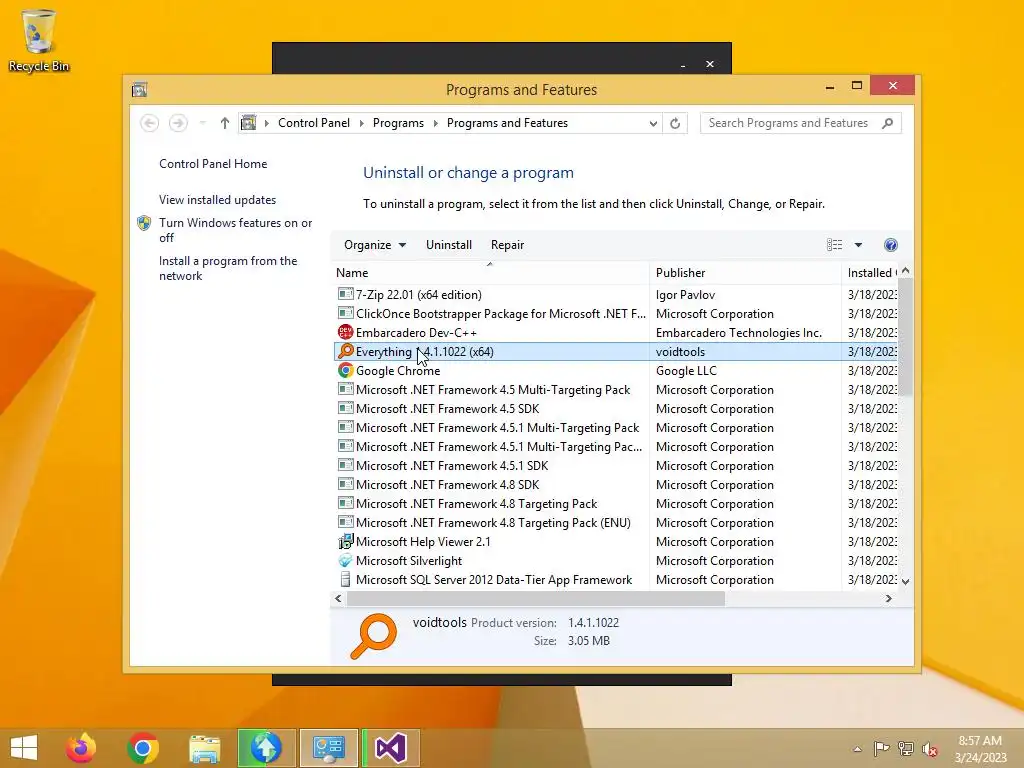Launch Google Chrome from the taskbar
Viewport: 1024px width, 768px height.
click(x=142, y=748)
